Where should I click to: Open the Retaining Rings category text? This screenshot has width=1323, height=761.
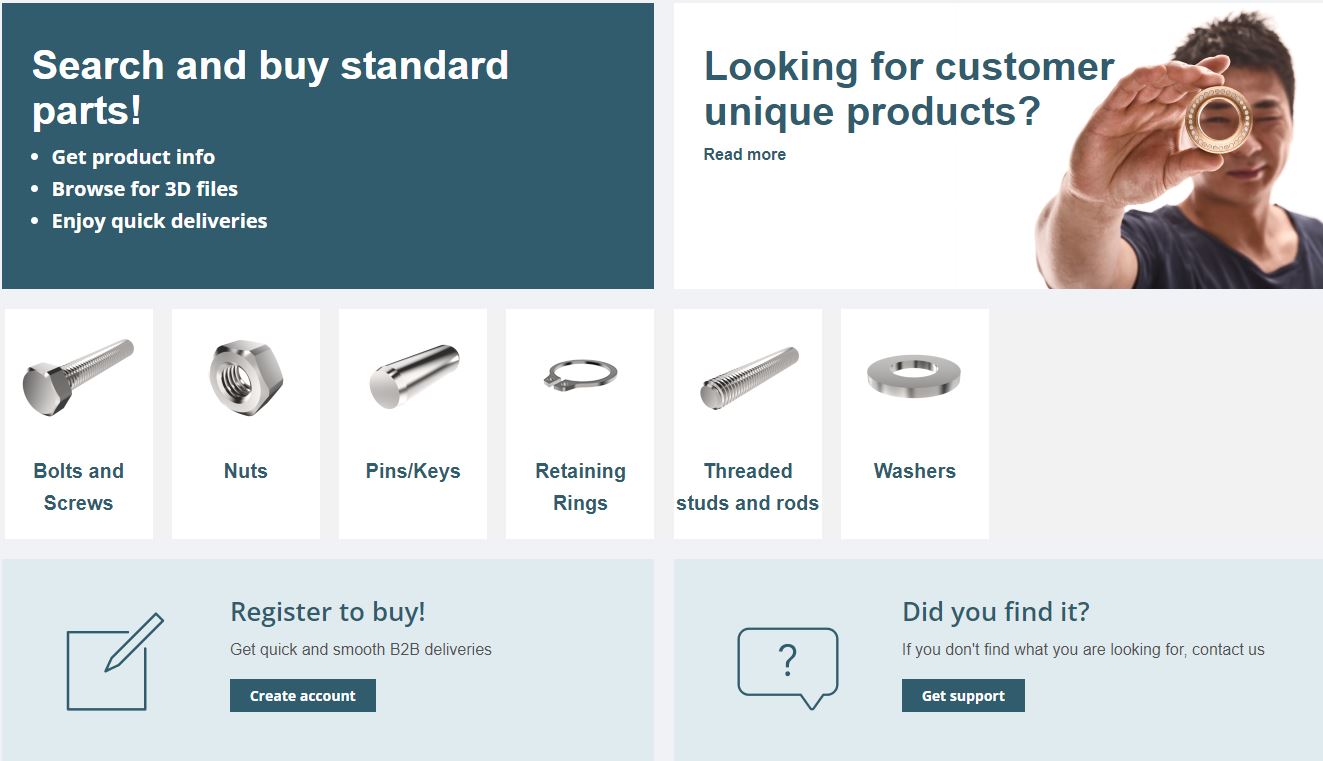click(580, 487)
